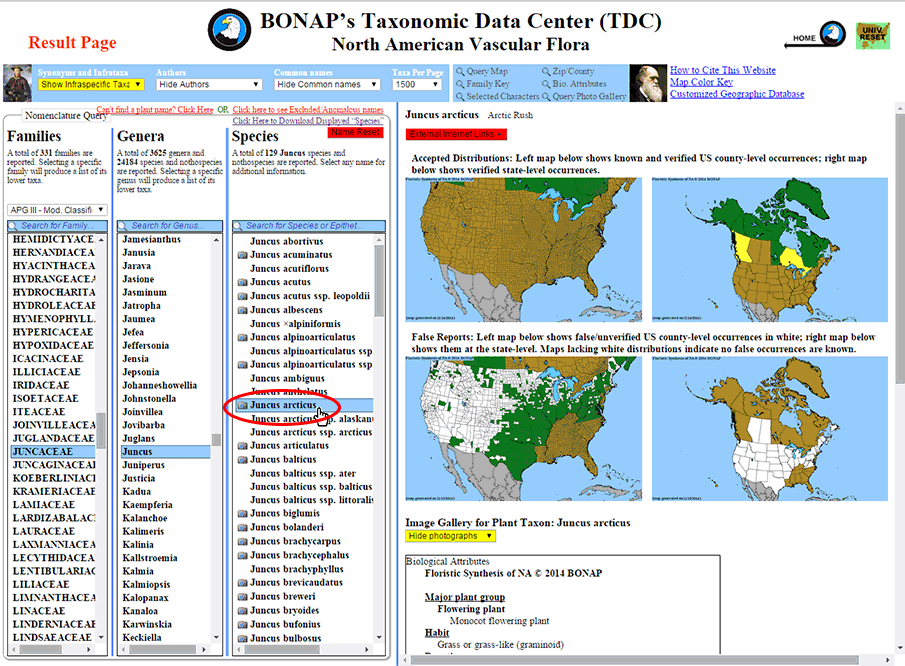Select Juncus ambiguus in Species list

point(287,378)
